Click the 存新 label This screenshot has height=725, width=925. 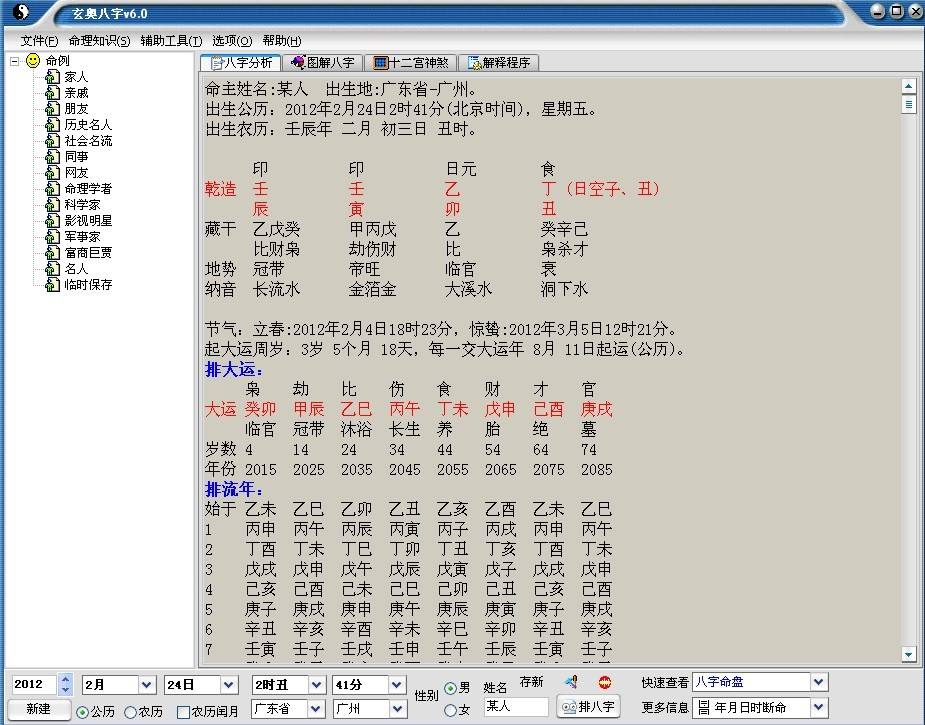coord(531,682)
